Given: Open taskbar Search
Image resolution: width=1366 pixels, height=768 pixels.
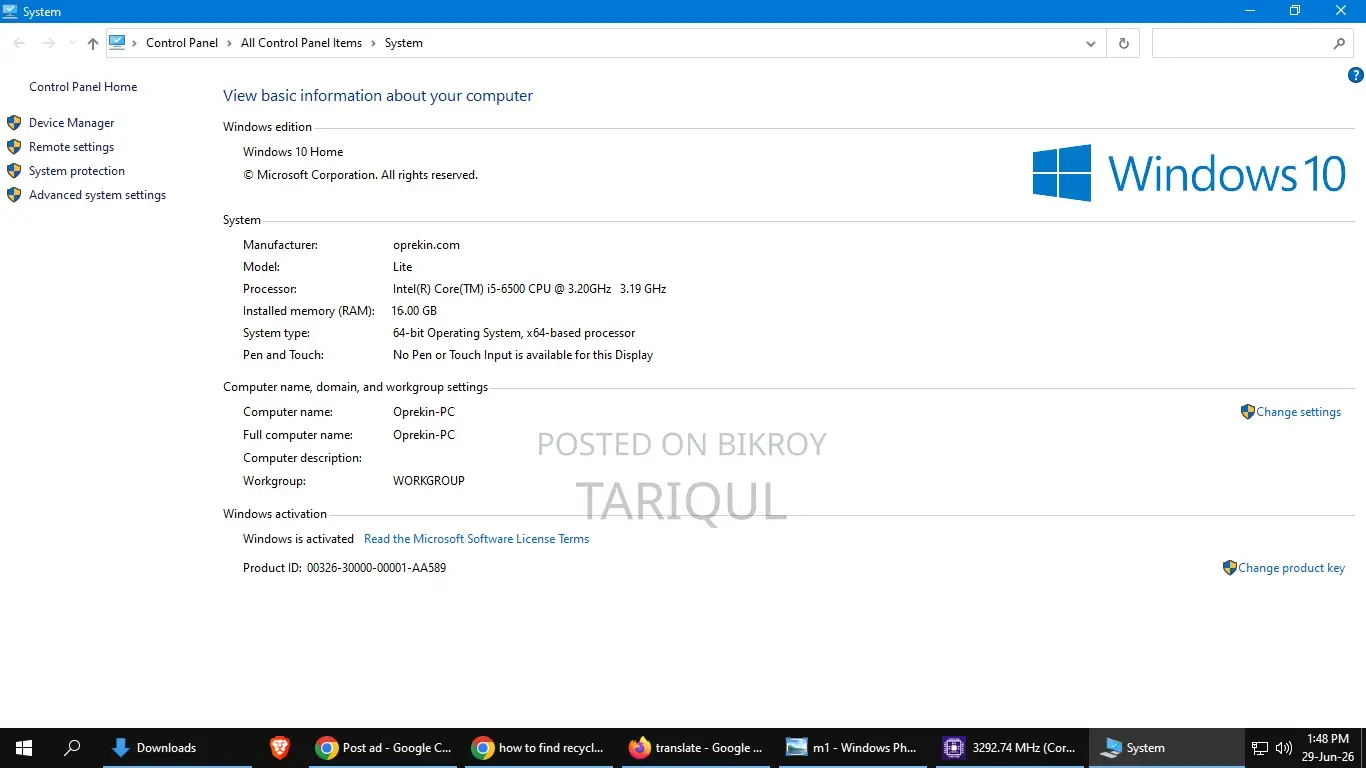Looking at the screenshot, I should [x=72, y=747].
